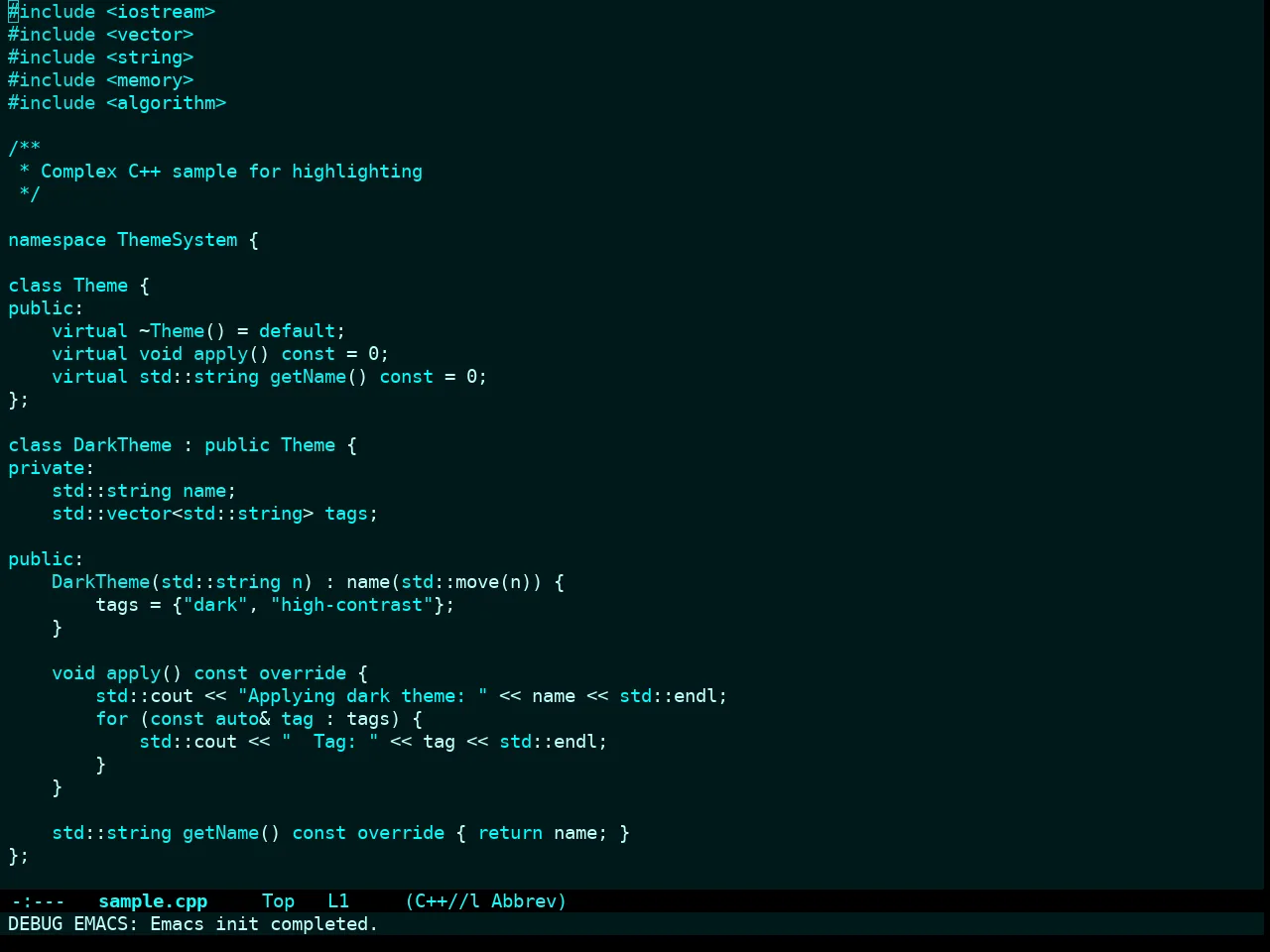Screen dimensions: 1270x952
Task: Click the sample.cpp buffer name in mode line
Action: [x=153, y=901]
